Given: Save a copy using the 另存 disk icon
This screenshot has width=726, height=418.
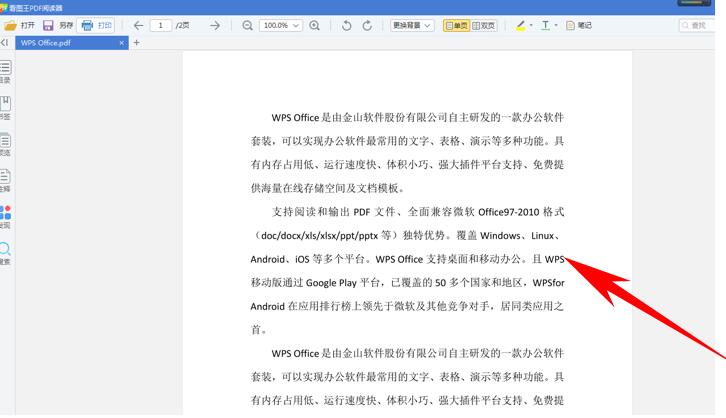Looking at the screenshot, I should point(57,25).
